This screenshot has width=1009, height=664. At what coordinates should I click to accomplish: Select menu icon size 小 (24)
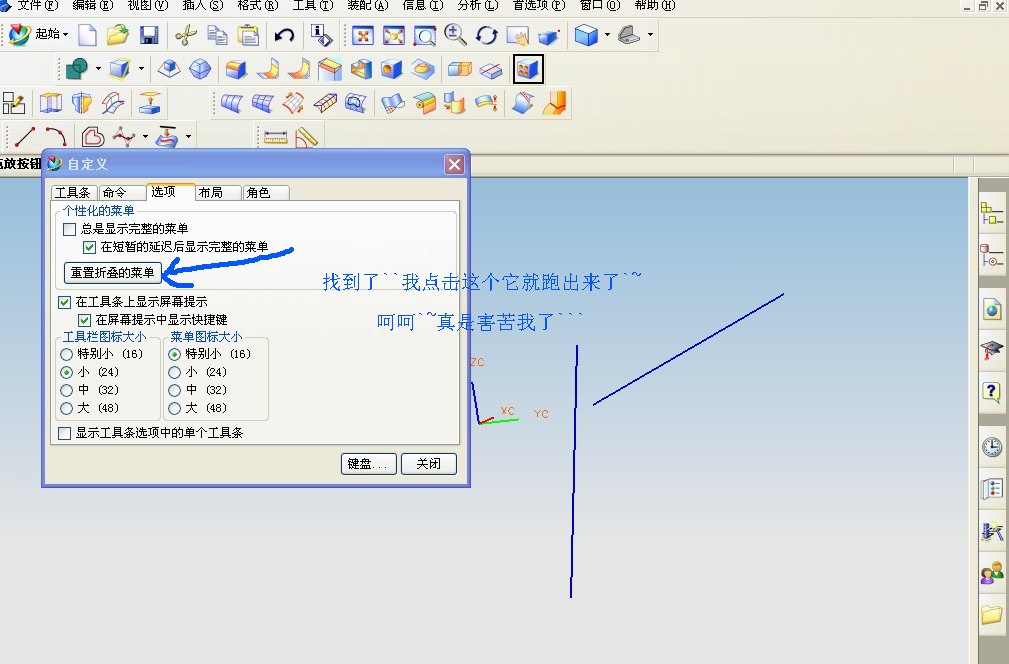[x=174, y=372]
